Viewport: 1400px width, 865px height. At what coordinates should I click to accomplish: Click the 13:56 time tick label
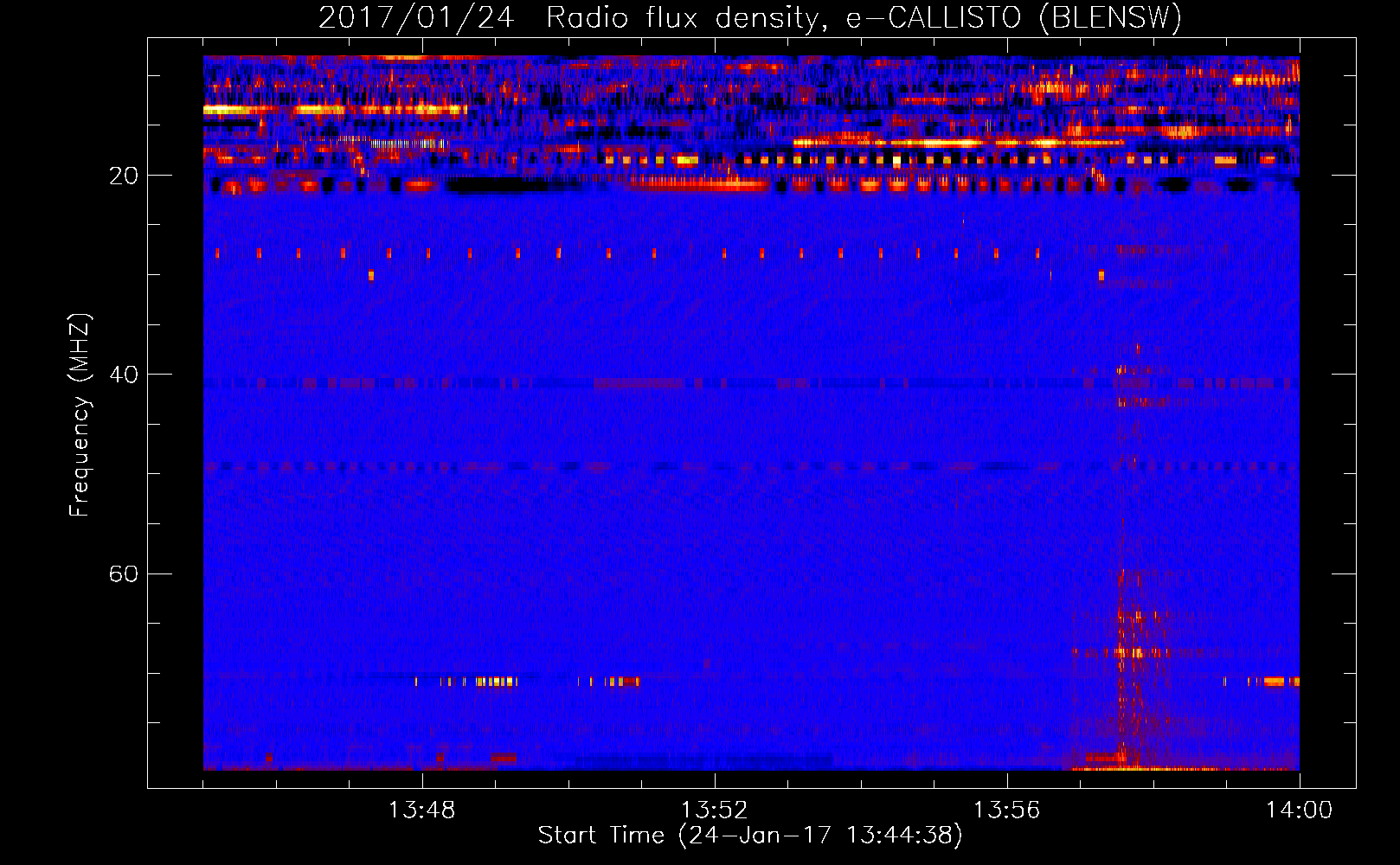[x=1006, y=811]
